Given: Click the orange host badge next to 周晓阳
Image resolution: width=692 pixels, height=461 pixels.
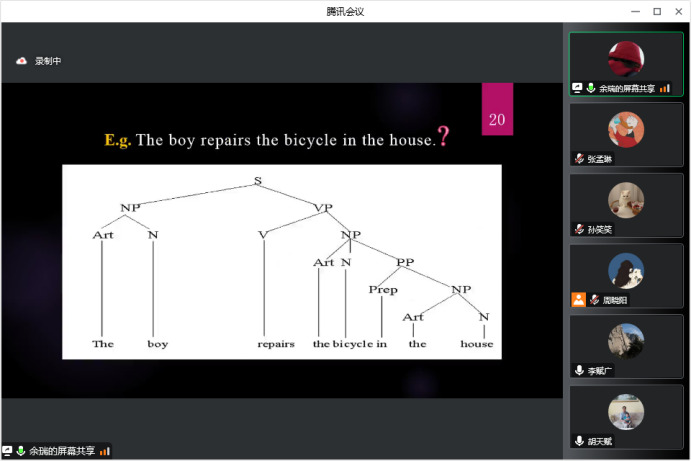Looking at the screenshot, I should [578, 300].
